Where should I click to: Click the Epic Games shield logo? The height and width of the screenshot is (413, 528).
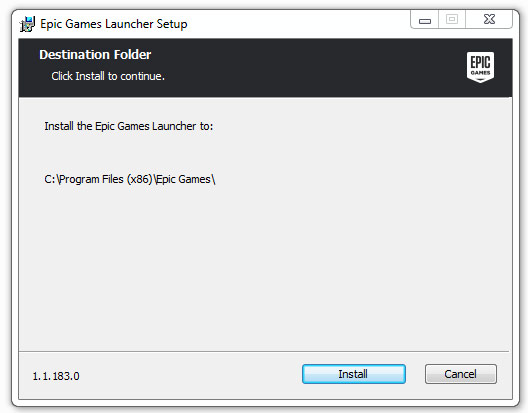(x=480, y=67)
